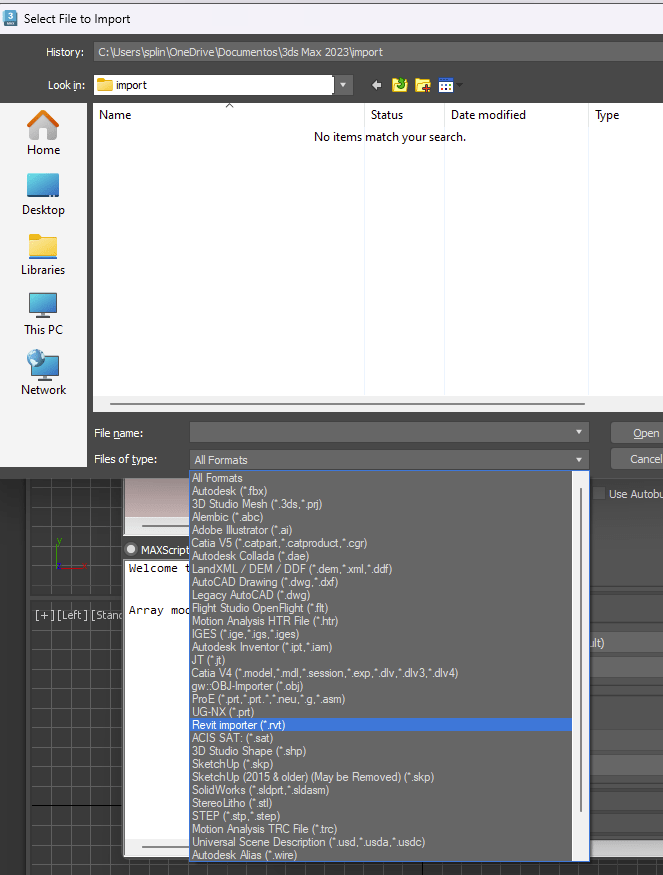Go to Home in the places sidebar
This screenshot has height=875, width=663.
tap(43, 133)
